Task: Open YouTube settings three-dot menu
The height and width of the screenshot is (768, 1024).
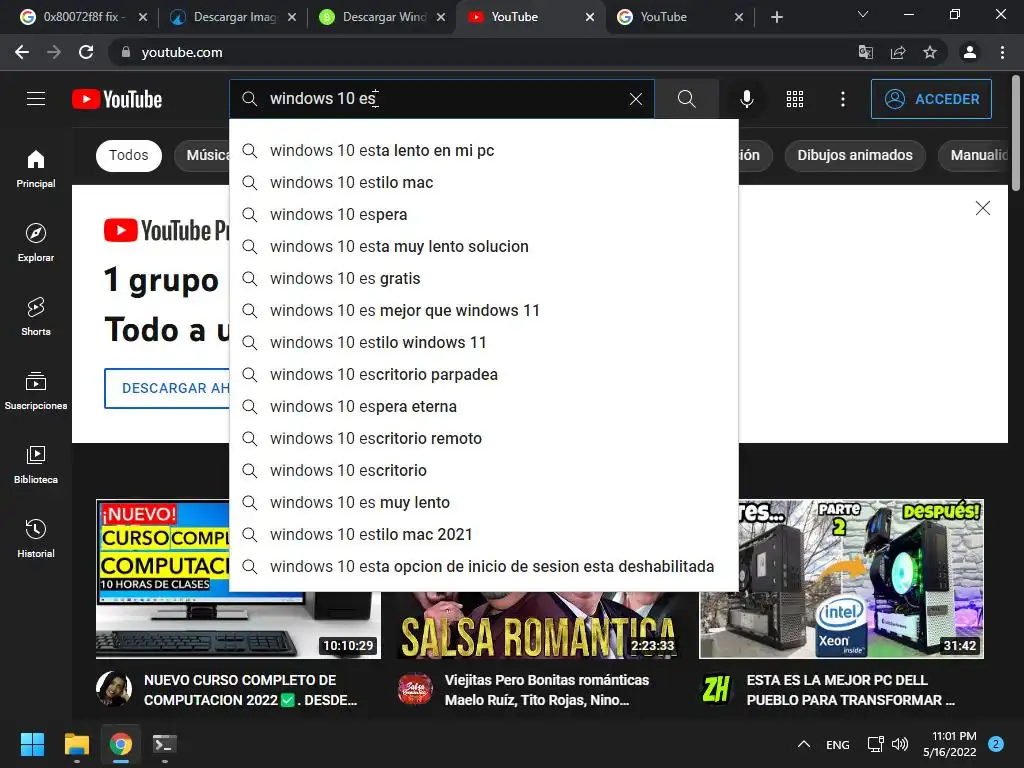Action: 843,99
